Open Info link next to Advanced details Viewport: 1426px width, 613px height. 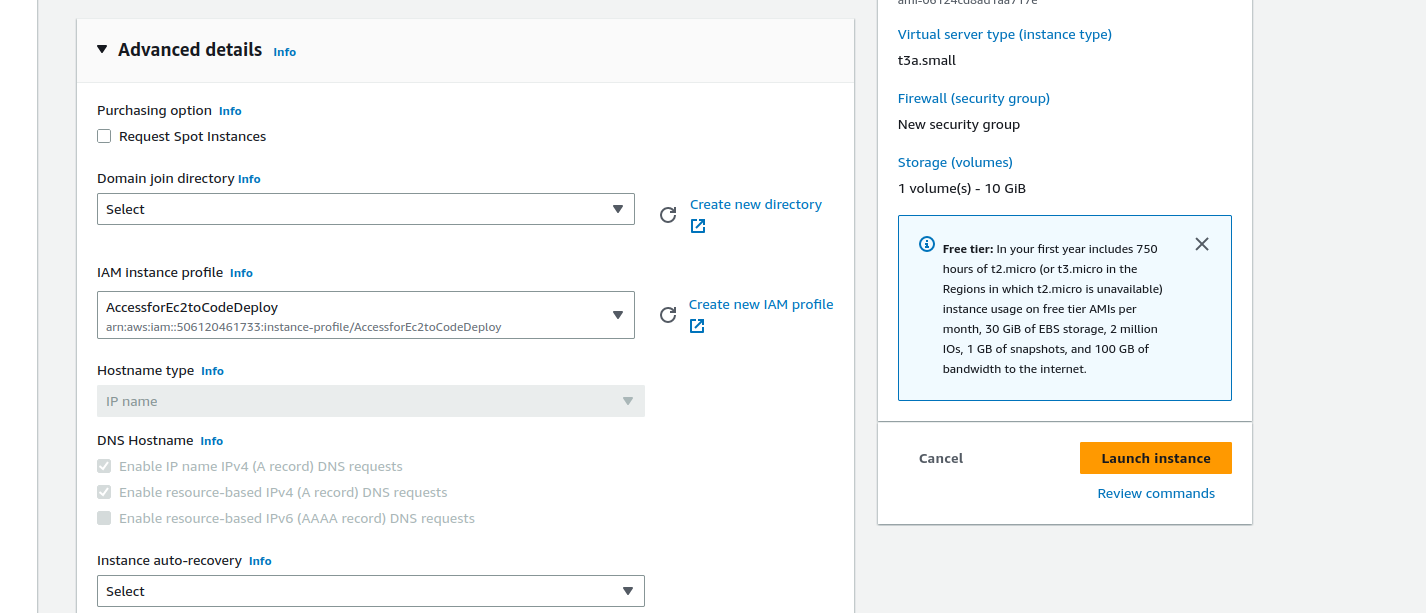click(x=285, y=52)
